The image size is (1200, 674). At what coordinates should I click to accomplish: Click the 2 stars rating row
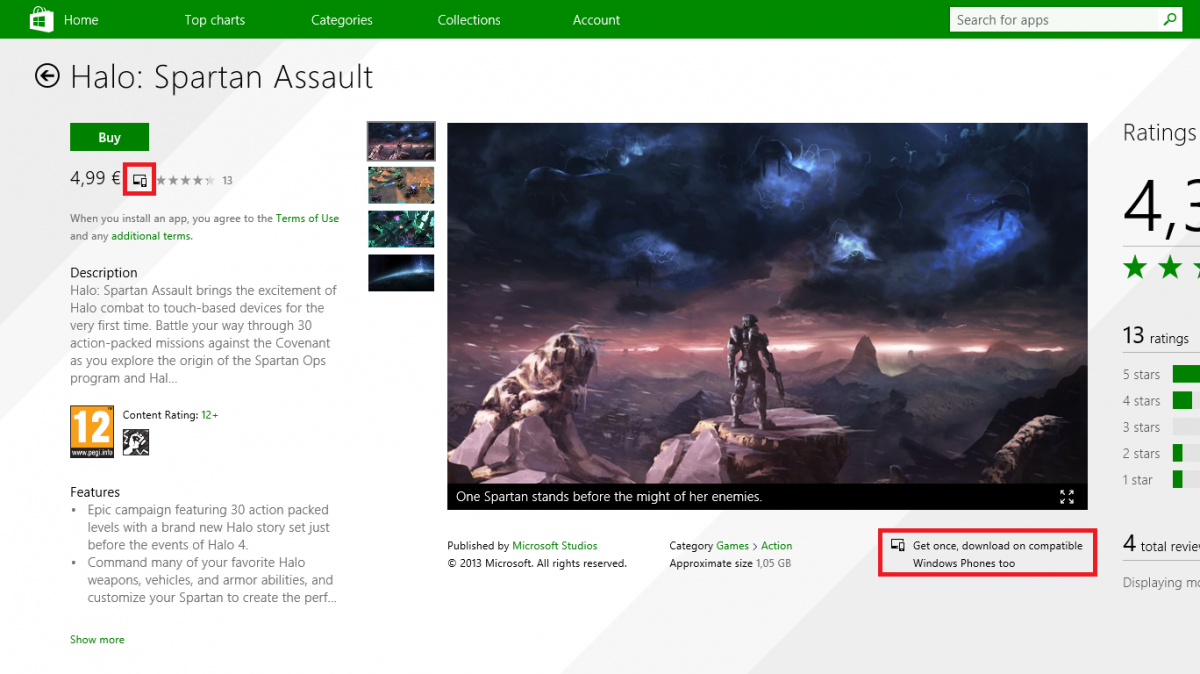tap(1160, 453)
